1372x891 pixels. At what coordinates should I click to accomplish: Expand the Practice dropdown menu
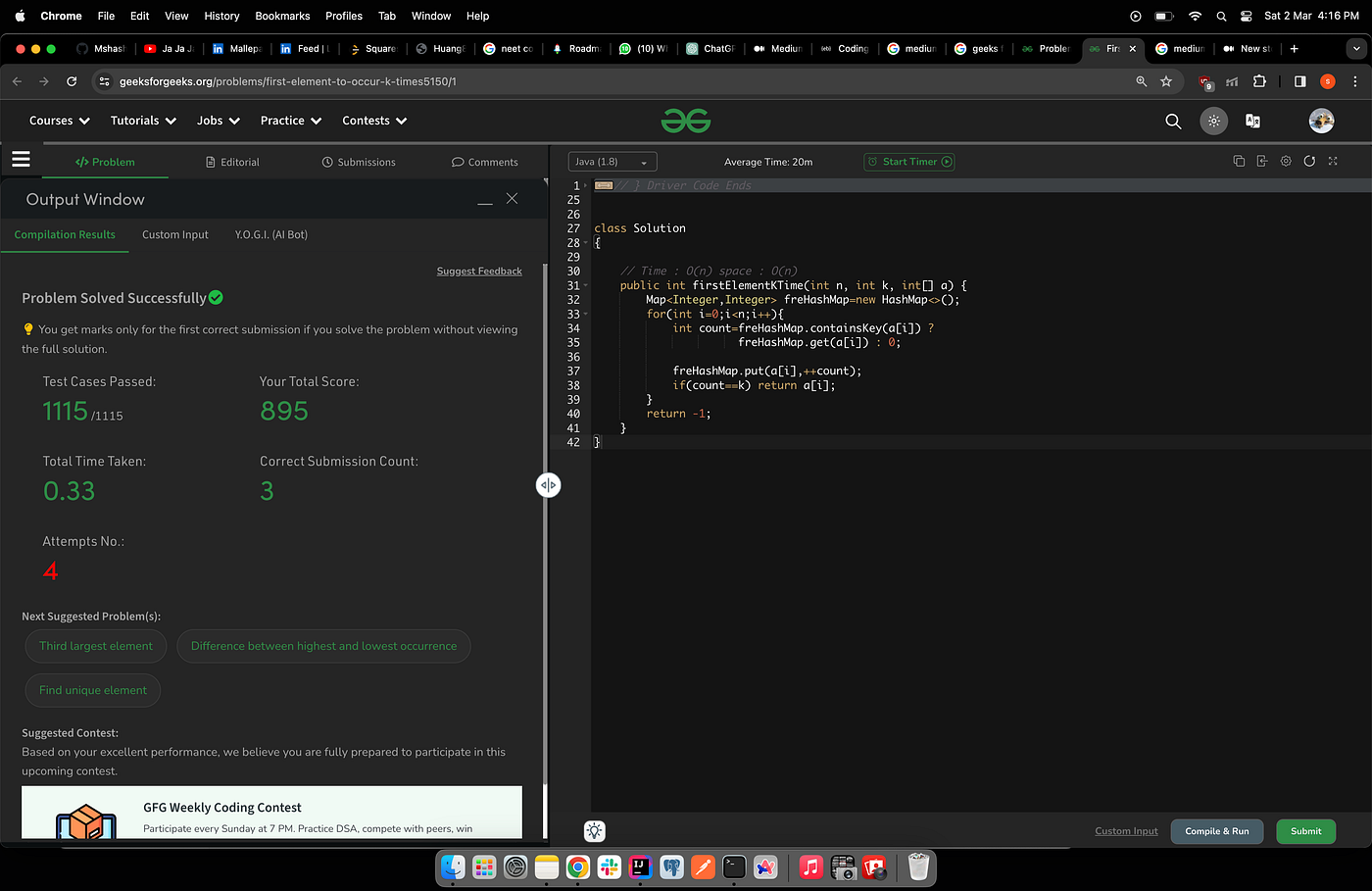click(x=291, y=121)
